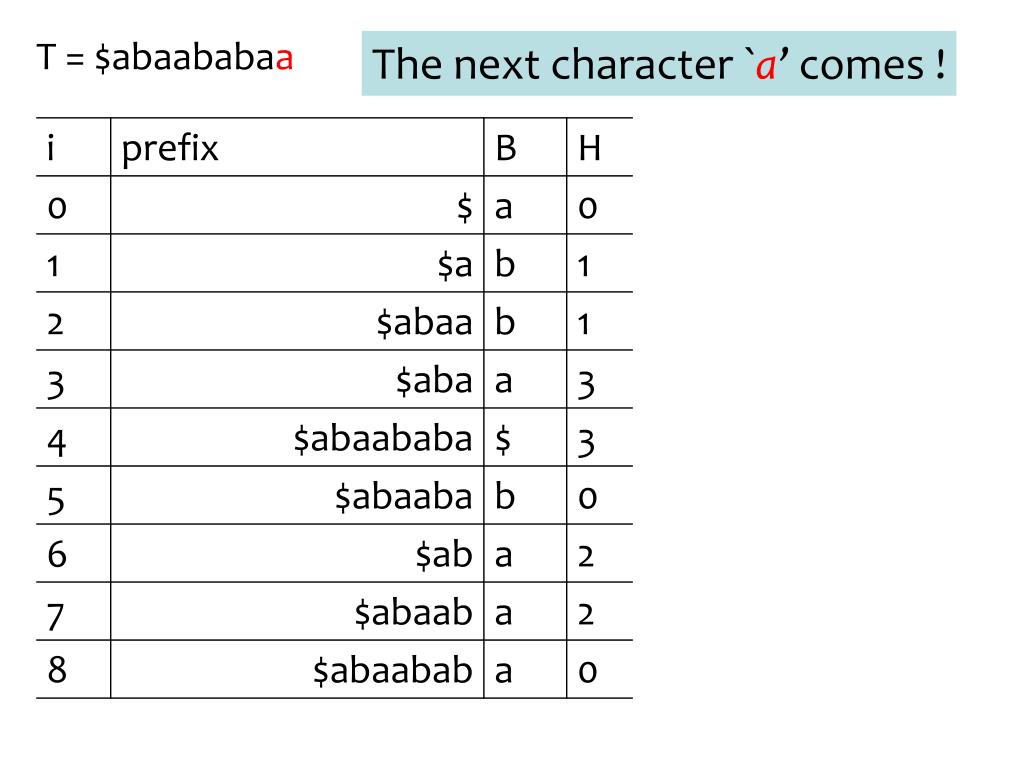The height and width of the screenshot is (768, 1024).
Task: Click the prefix cell '$abaaba'
Action: tap(404, 496)
